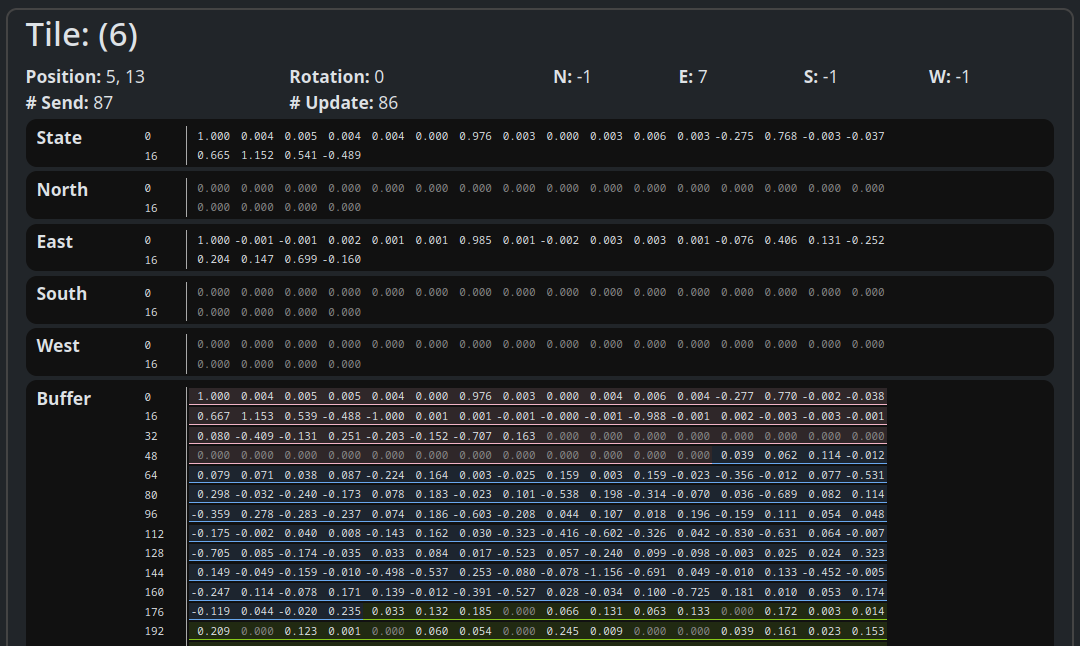
Task: Select the Position: 5, 13 field
Action: tap(85, 77)
